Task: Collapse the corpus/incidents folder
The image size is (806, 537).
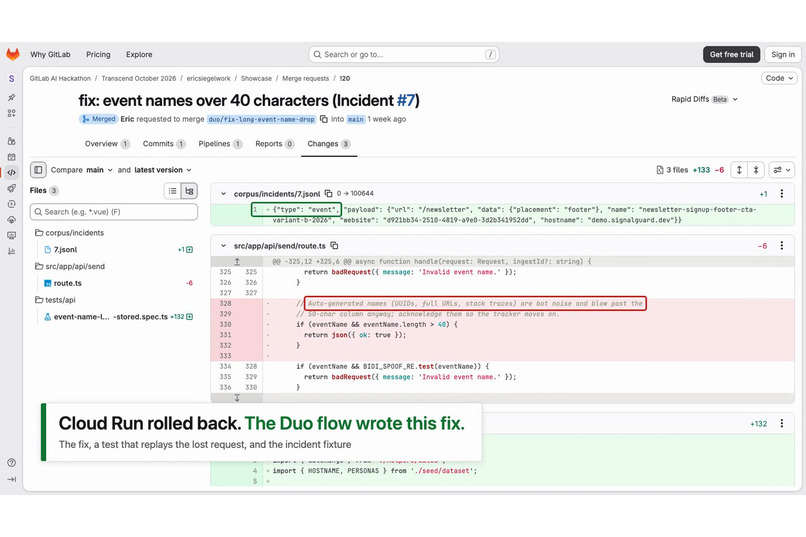Action: point(69,233)
